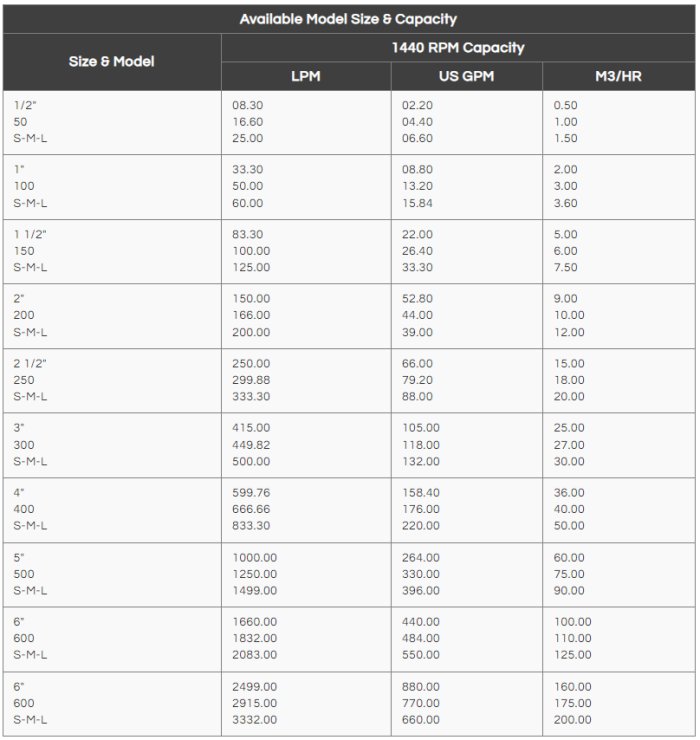Click the 299.88 LPM value
Image resolution: width=700 pixels, height=740 pixels.
tap(251, 380)
